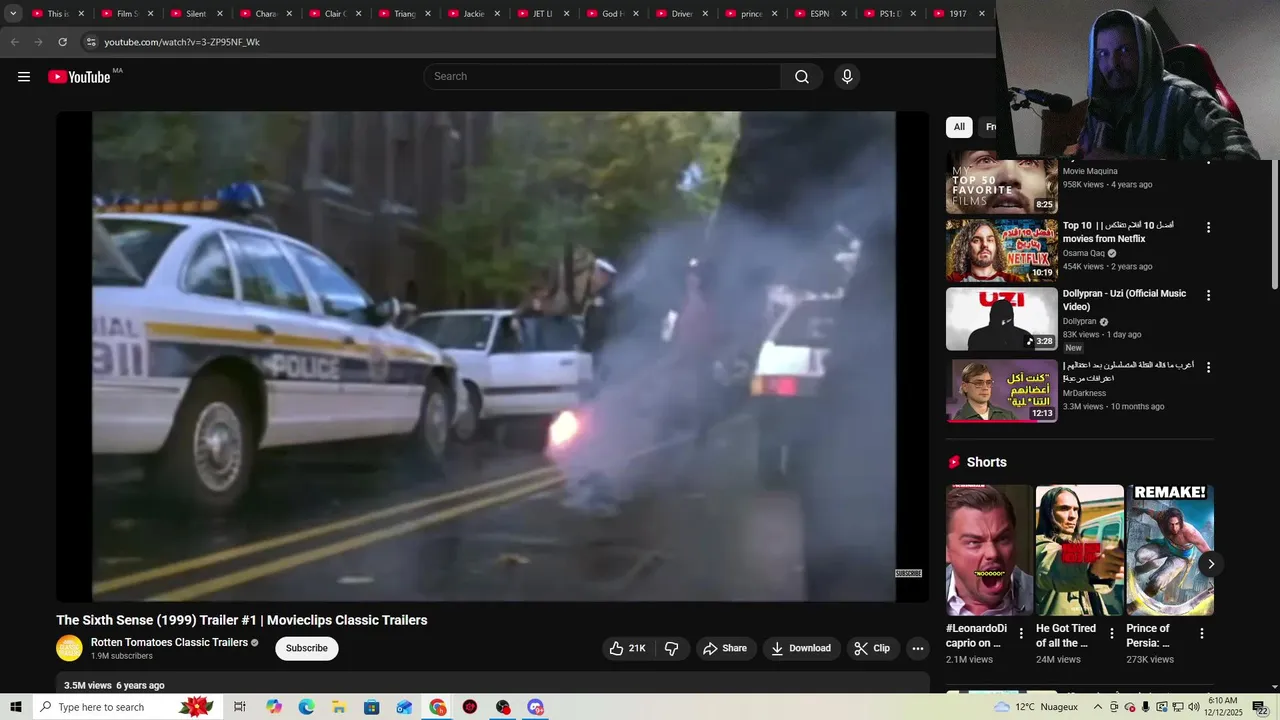The height and width of the screenshot is (720, 1280).
Task: Open options for Dollypran Uzi video
Action: pos(1208,296)
